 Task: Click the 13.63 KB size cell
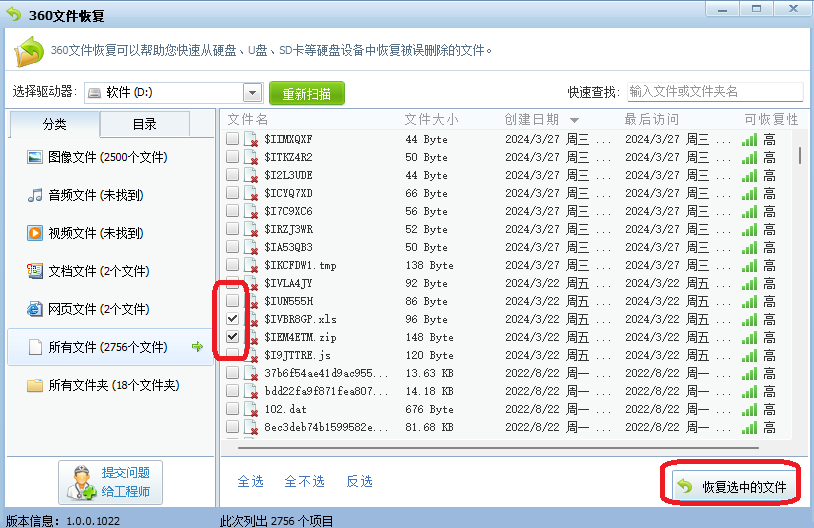coord(429,373)
